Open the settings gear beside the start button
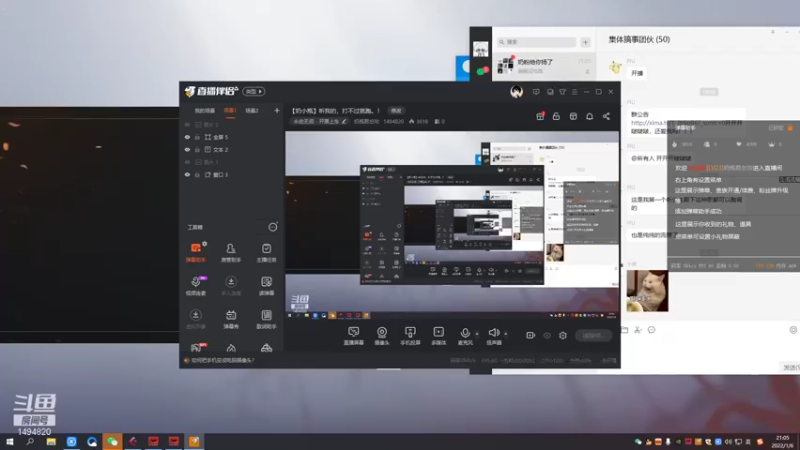 tap(563, 335)
